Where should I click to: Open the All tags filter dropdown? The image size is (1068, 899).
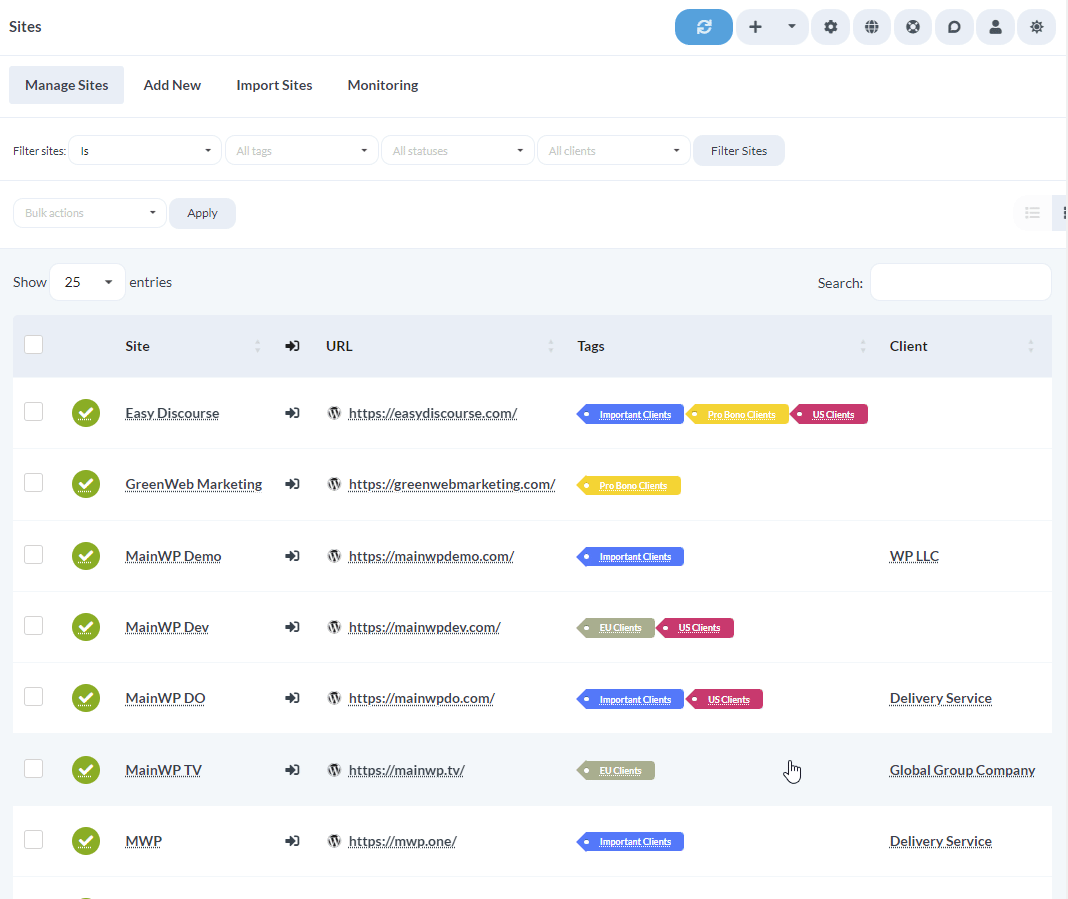301,150
